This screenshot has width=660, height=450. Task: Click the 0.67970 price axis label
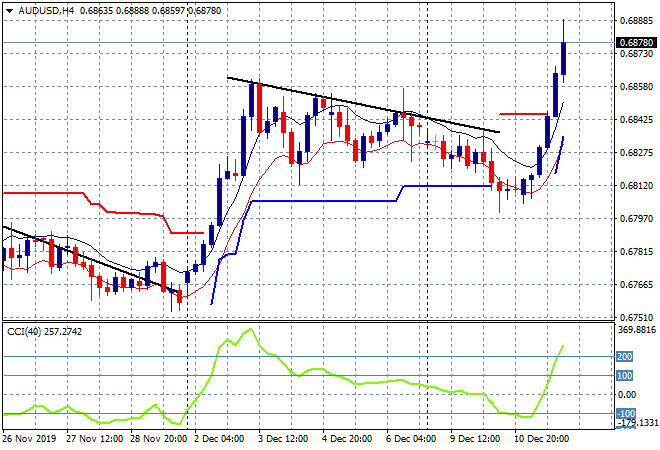[636, 218]
